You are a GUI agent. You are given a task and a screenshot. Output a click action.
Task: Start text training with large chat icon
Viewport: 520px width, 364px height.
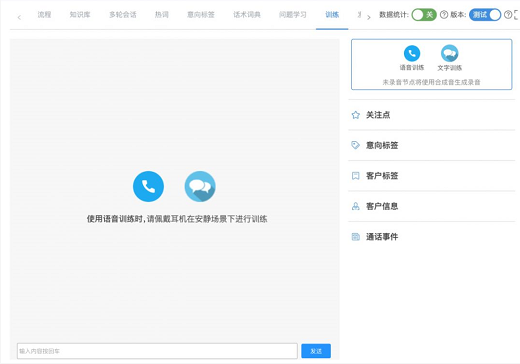click(x=200, y=186)
